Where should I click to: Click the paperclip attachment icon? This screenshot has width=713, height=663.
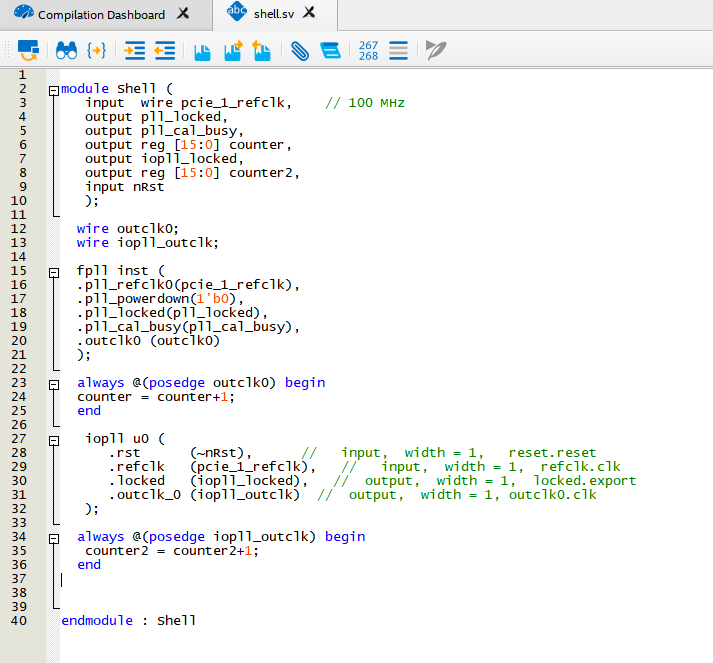[300, 49]
